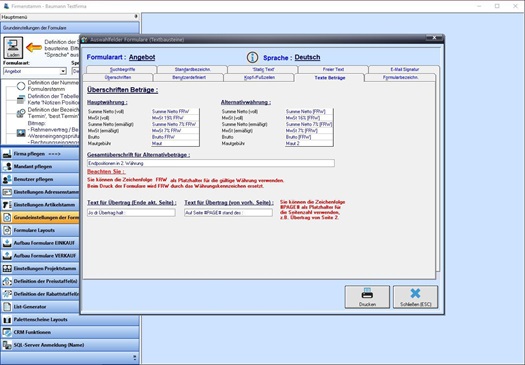Click Alternativwährung Brutto [FRW] field
The image size is (525, 365).
pyautogui.click(x=309, y=137)
